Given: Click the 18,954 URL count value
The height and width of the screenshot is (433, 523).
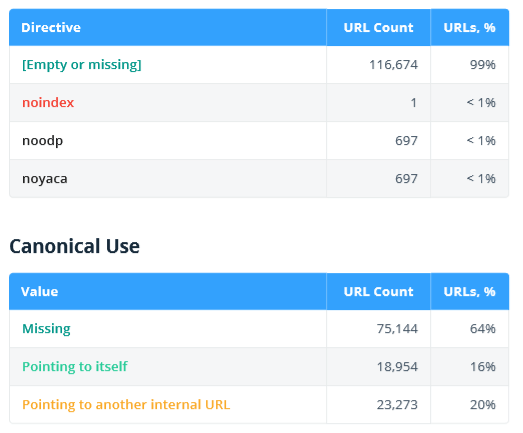Looking at the screenshot, I should click(397, 367).
